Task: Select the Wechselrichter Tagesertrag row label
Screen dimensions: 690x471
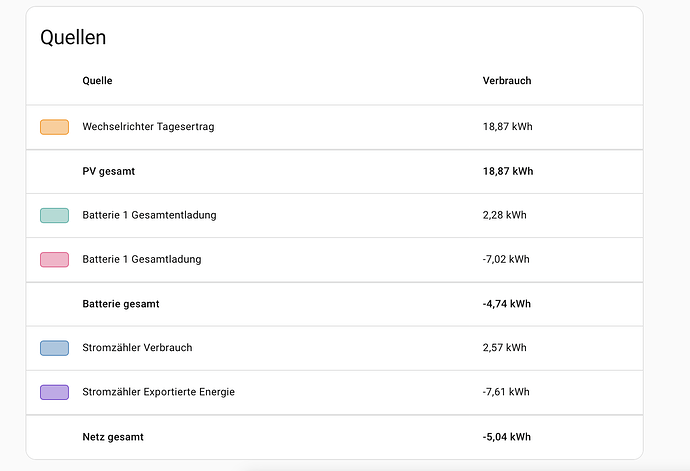Action: point(148,127)
